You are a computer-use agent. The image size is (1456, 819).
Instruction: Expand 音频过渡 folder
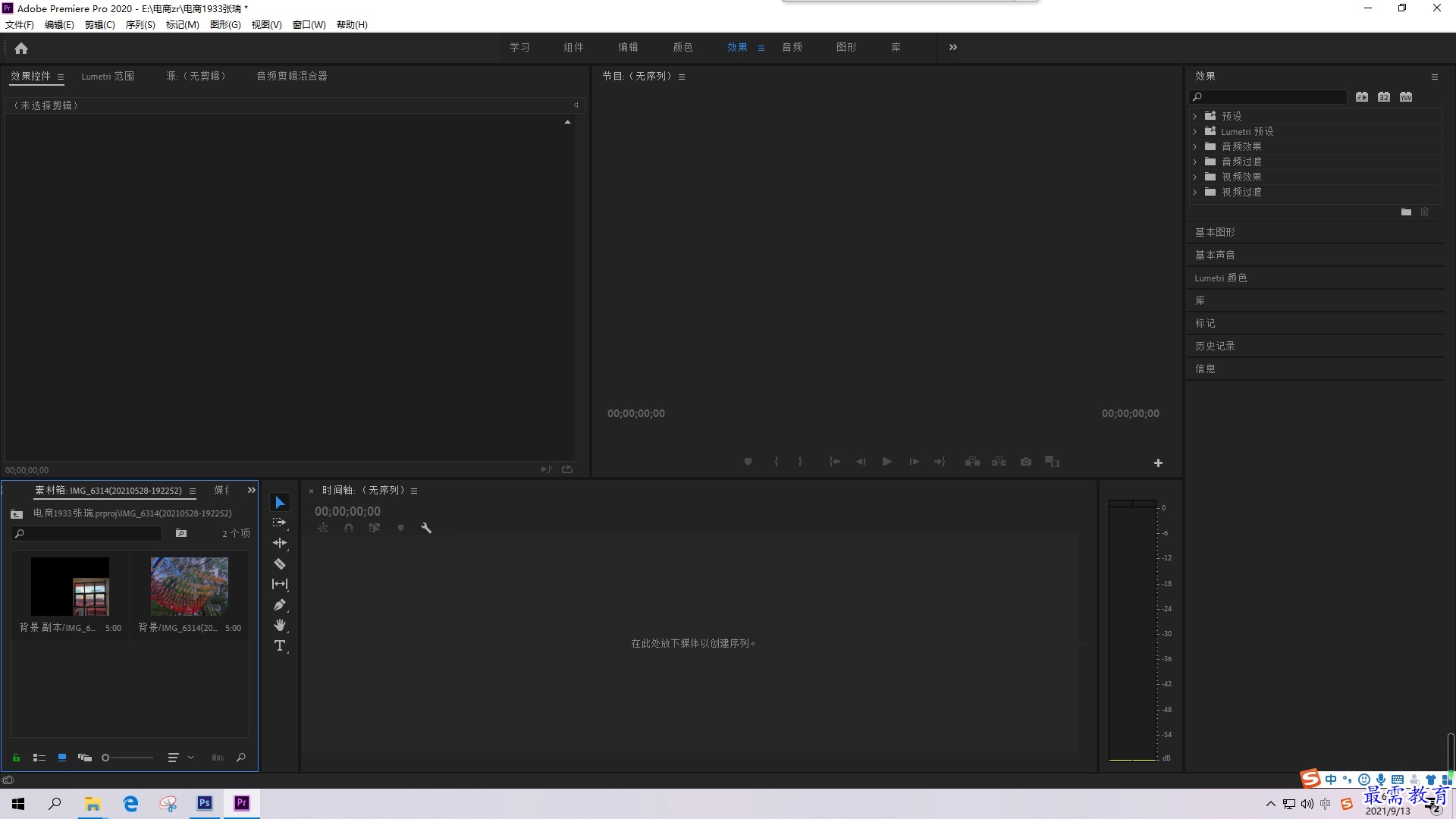click(x=1195, y=162)
